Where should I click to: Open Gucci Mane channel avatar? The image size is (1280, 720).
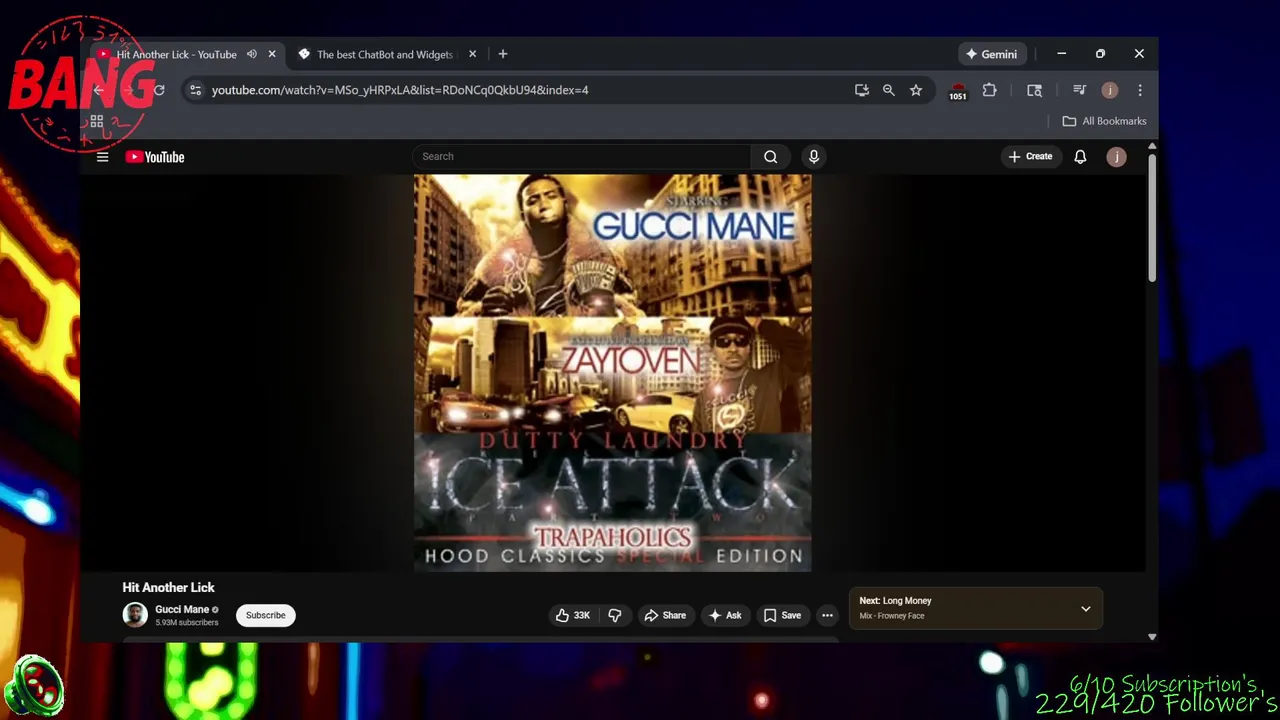[135, 615]
